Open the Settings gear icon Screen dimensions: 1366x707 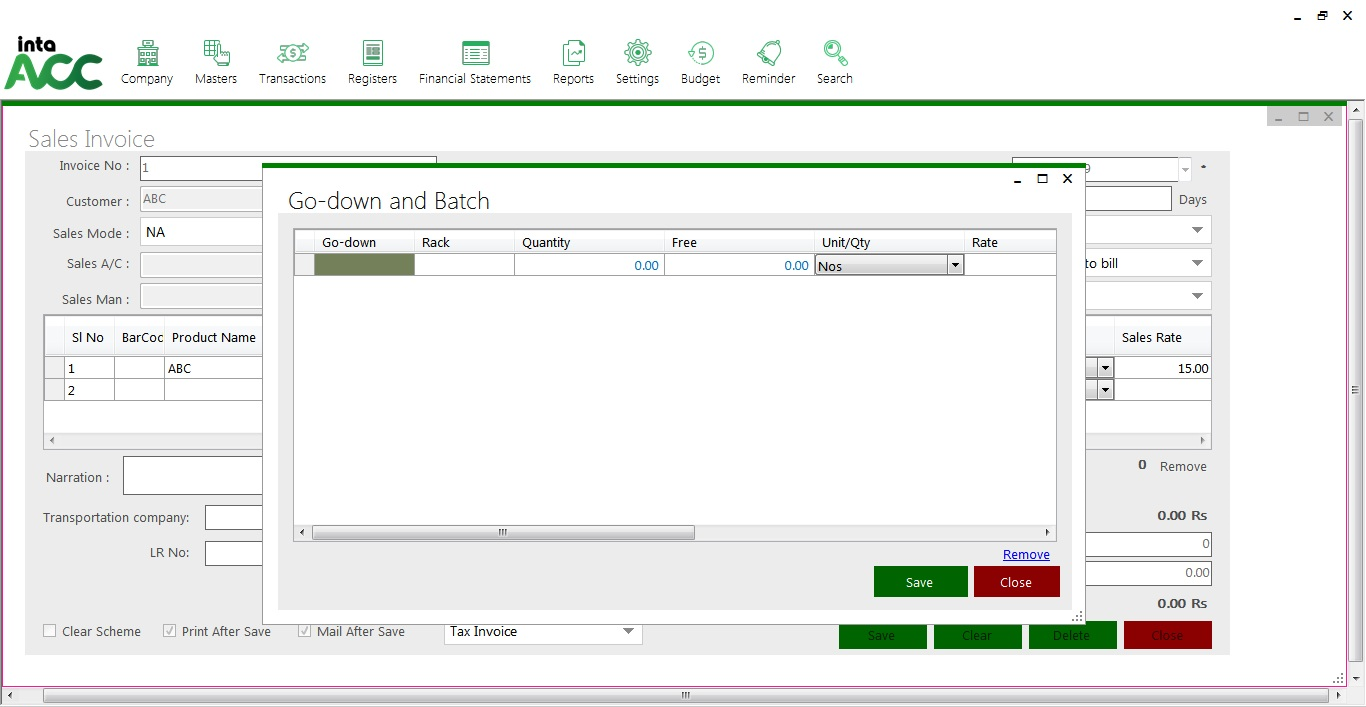[637, 54]
